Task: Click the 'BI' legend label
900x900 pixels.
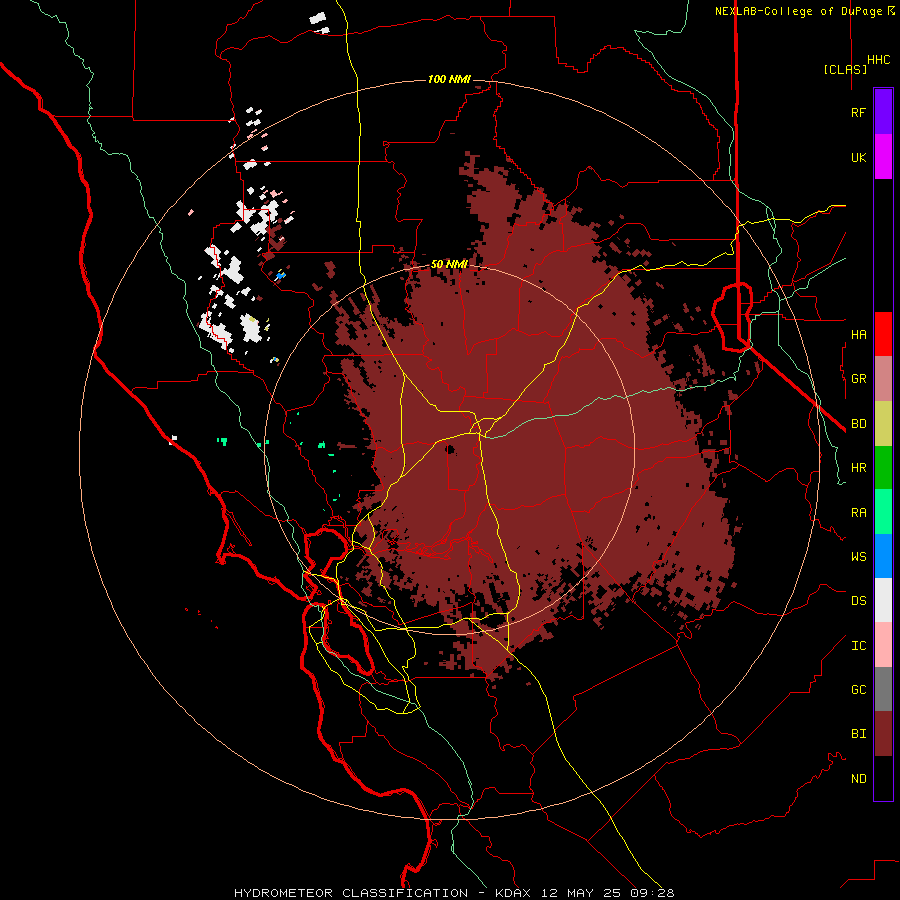Action: 858,734
